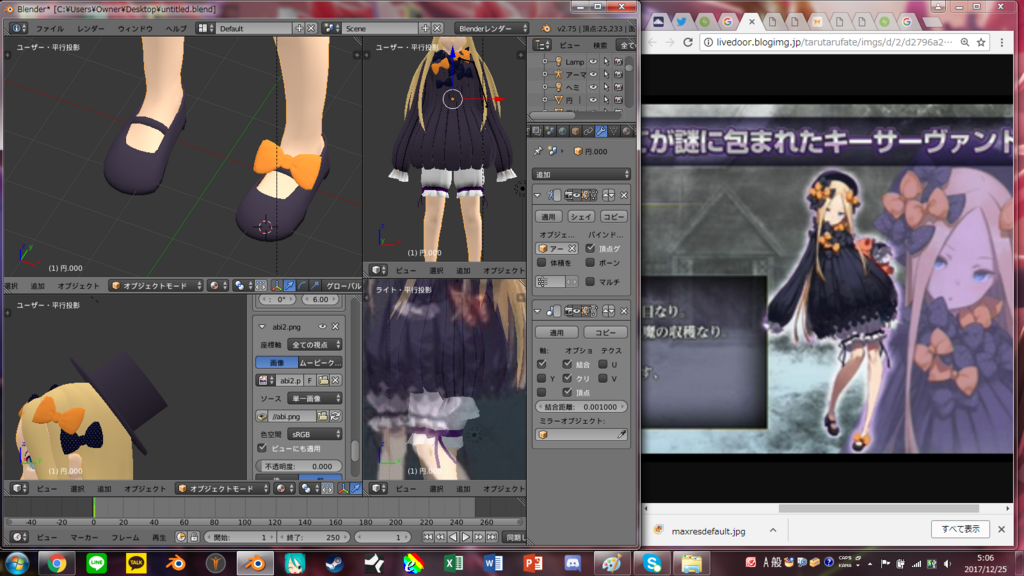This screenshot has width=1024, height=576.
Task: Toggle the 結合 (merge) checkbox in the mirror modifier
Action: tap(567, 364)
